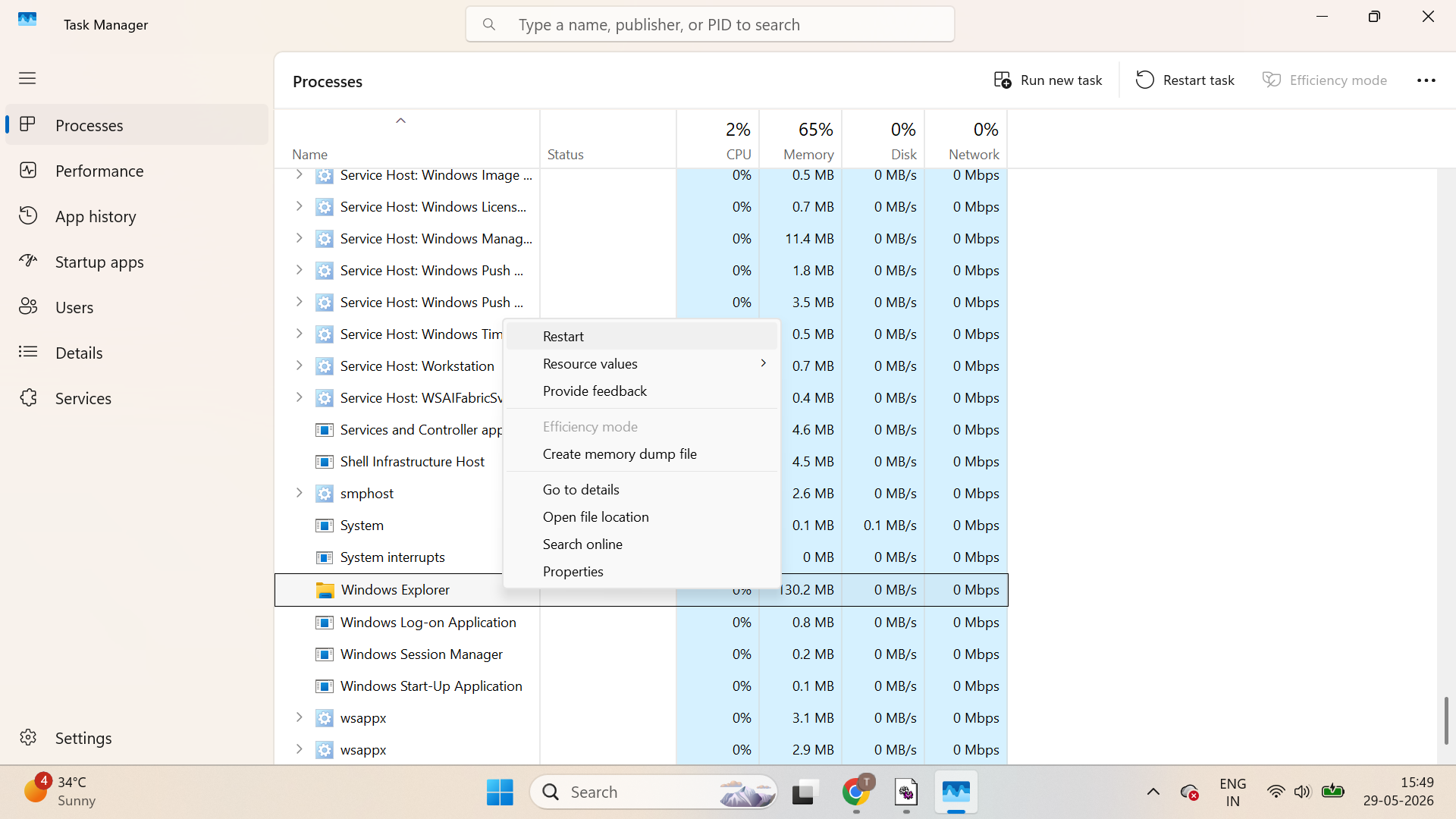Click the Windows Explorer folder icon

point(325,590)
